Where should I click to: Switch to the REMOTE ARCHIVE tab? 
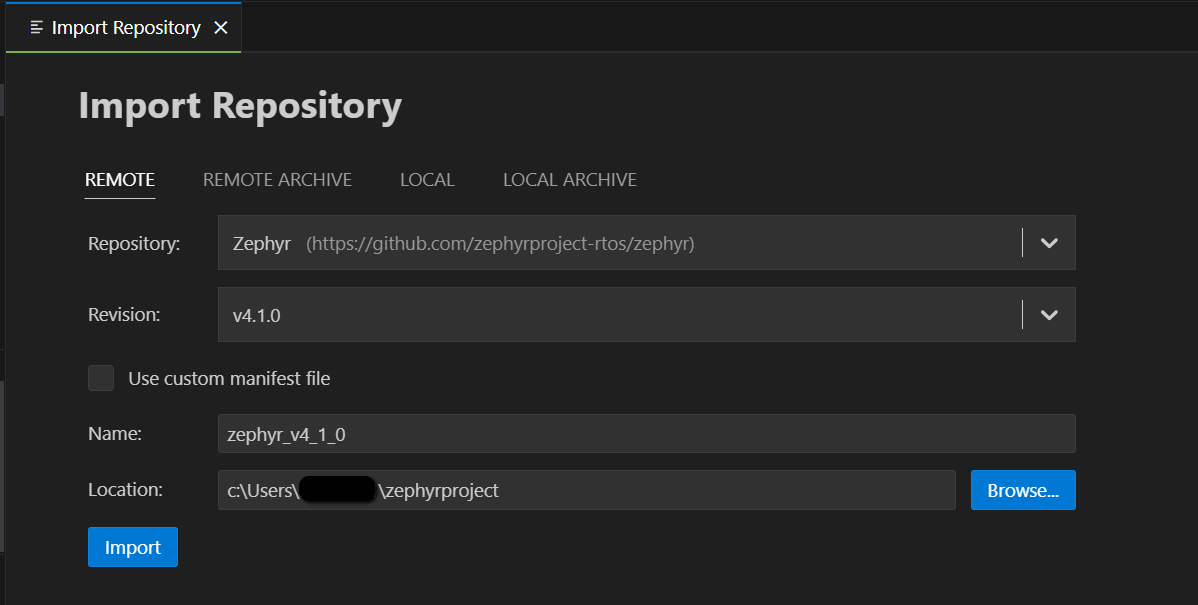coord(277,180)
